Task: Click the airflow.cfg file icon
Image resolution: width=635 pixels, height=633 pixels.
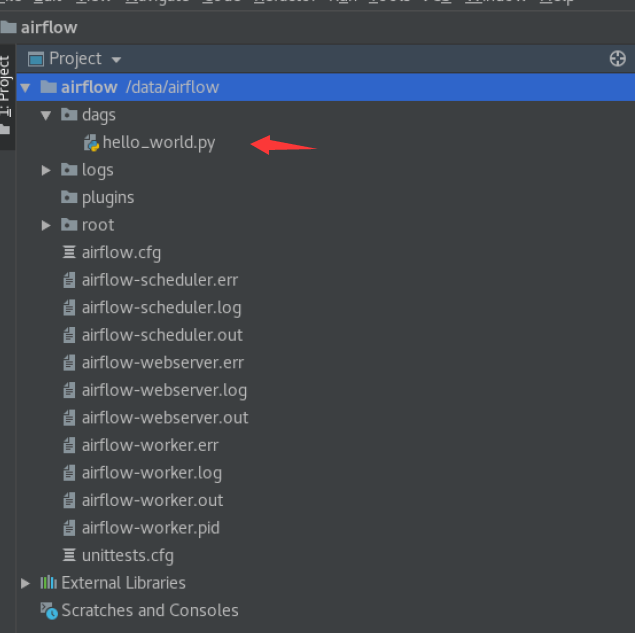Action: pyautogui.click(x=69, y=253)
